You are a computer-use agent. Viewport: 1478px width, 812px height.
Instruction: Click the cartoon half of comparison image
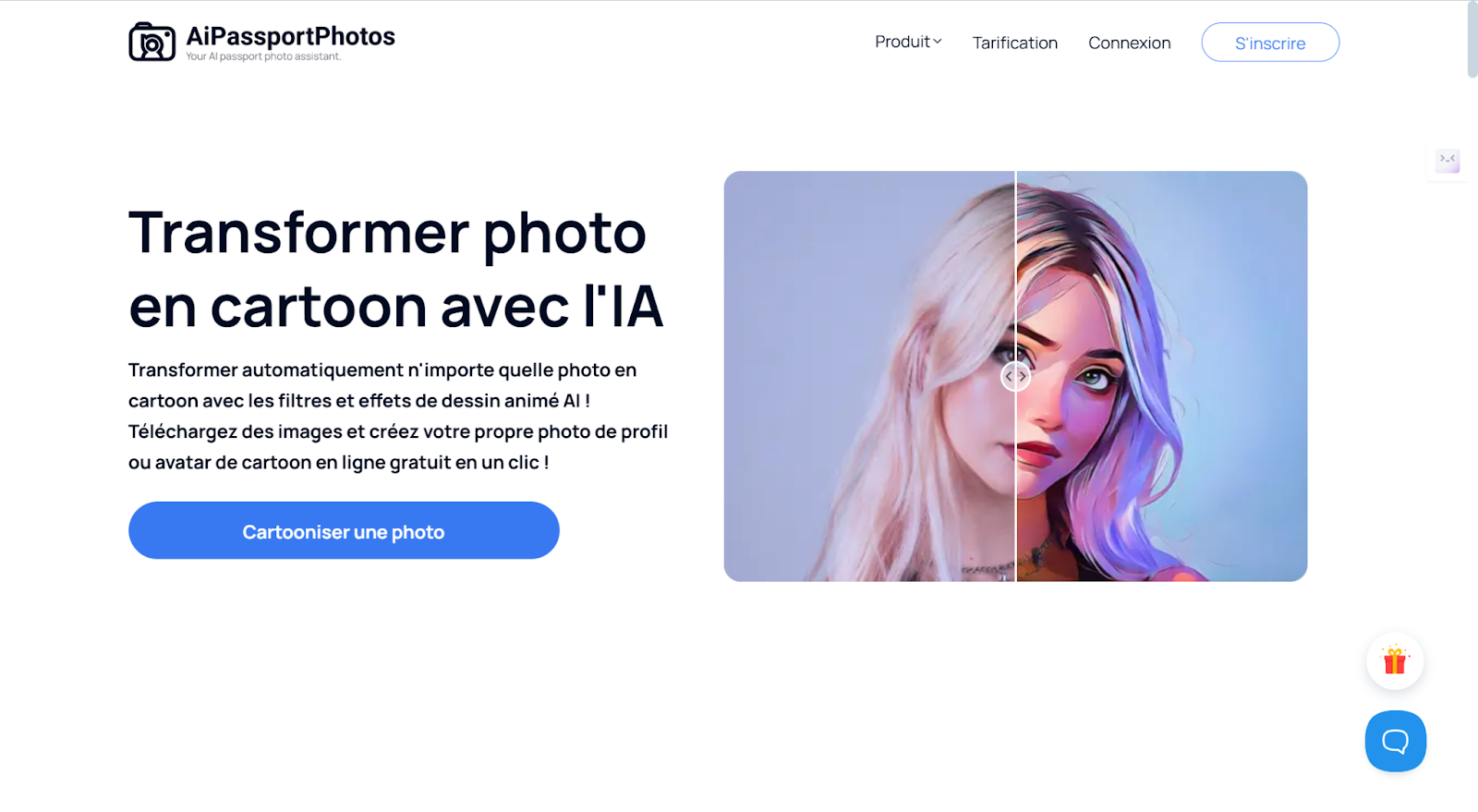tap(1162, 376)
